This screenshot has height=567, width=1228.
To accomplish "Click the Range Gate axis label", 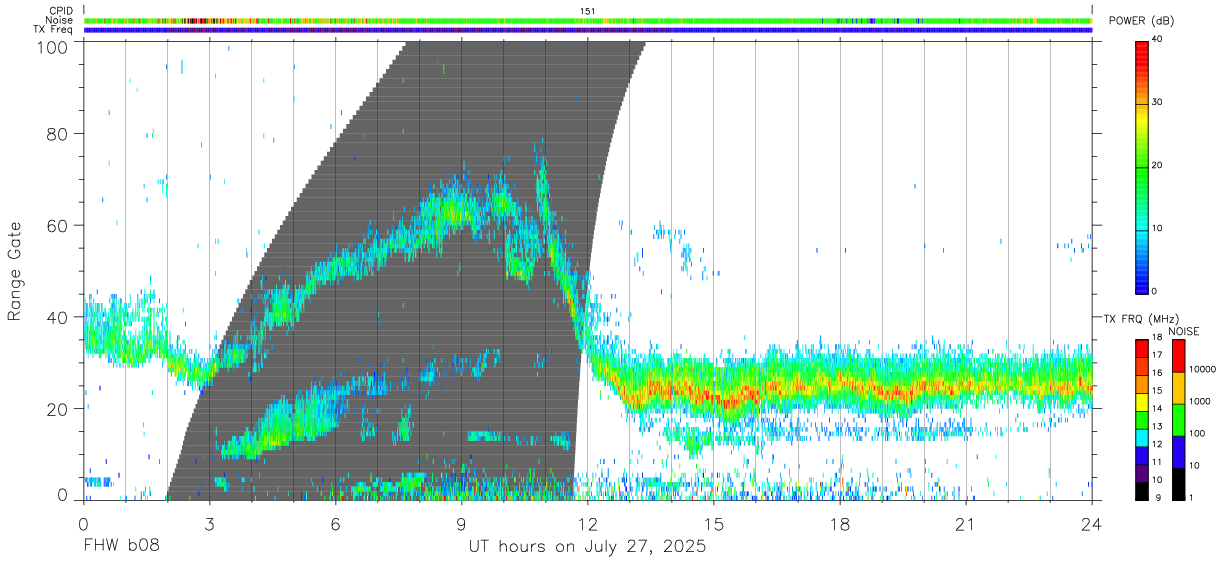I will [16, 270].
